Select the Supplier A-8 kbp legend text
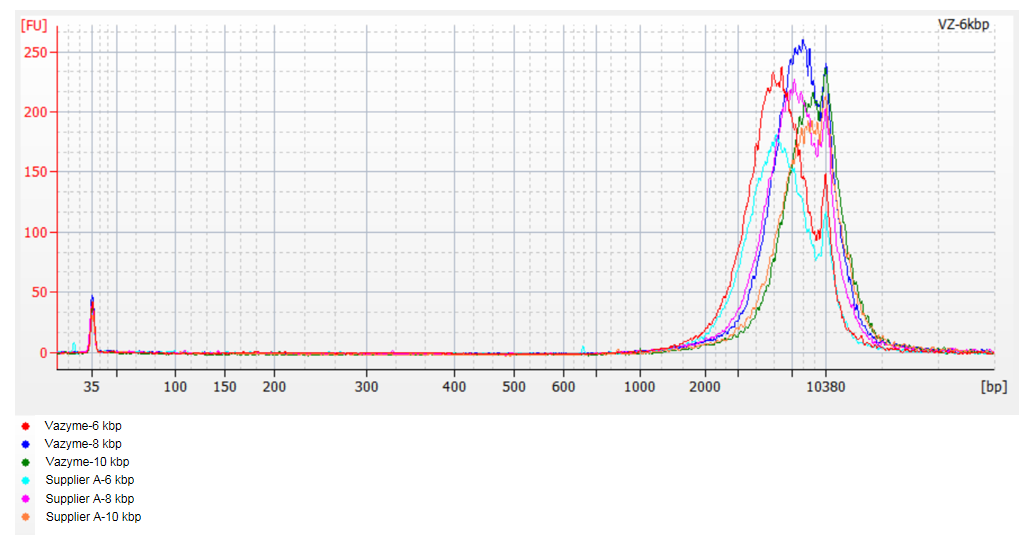Viewport: 1036px width, 535px height. point(90,498)
